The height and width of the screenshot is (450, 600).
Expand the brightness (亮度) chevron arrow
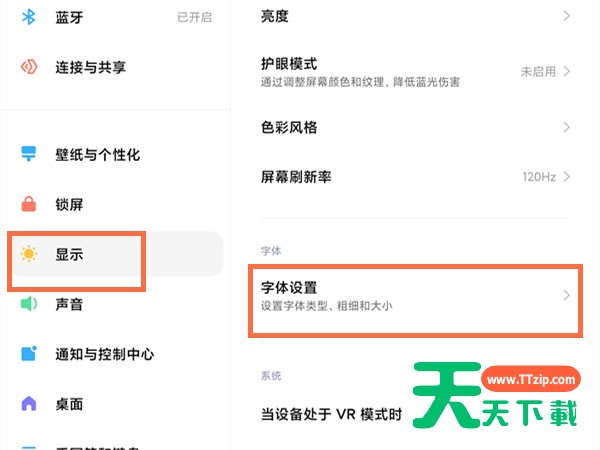click(x=567, y=16)
